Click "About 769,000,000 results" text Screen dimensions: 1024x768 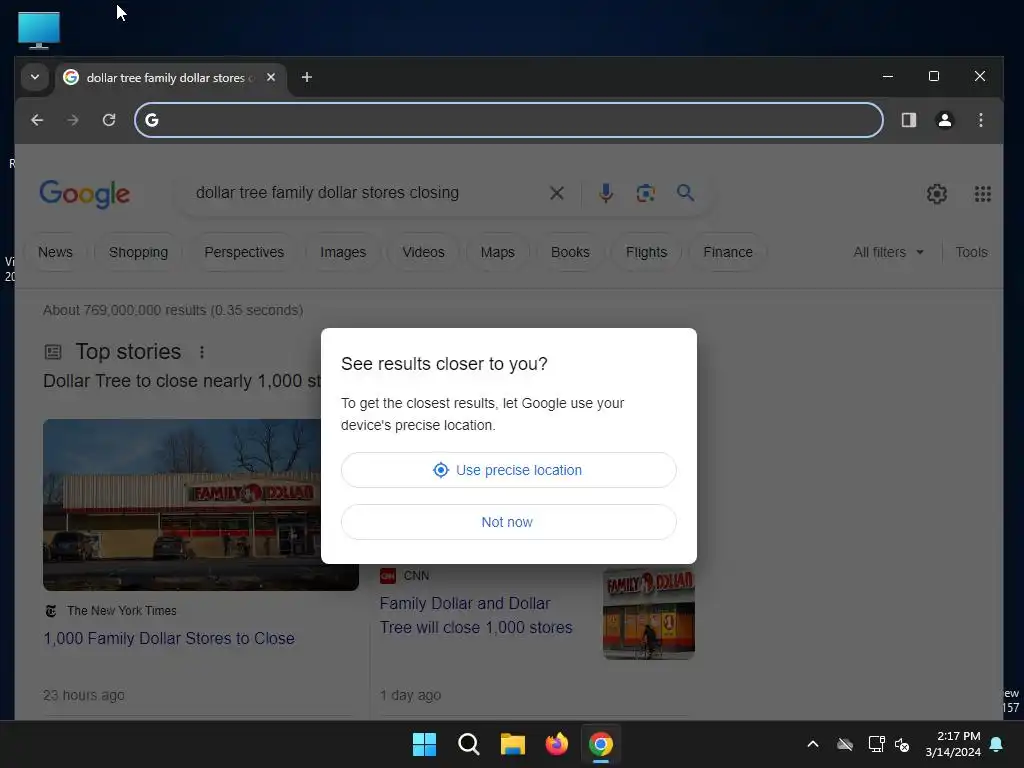(x=125, y=310)
